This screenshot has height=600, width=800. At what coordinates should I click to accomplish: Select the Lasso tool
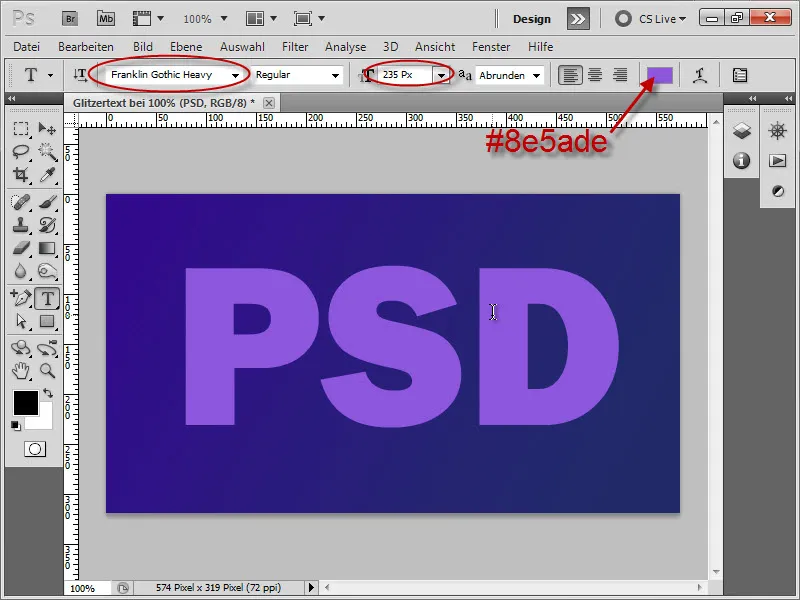click(21, 152)
